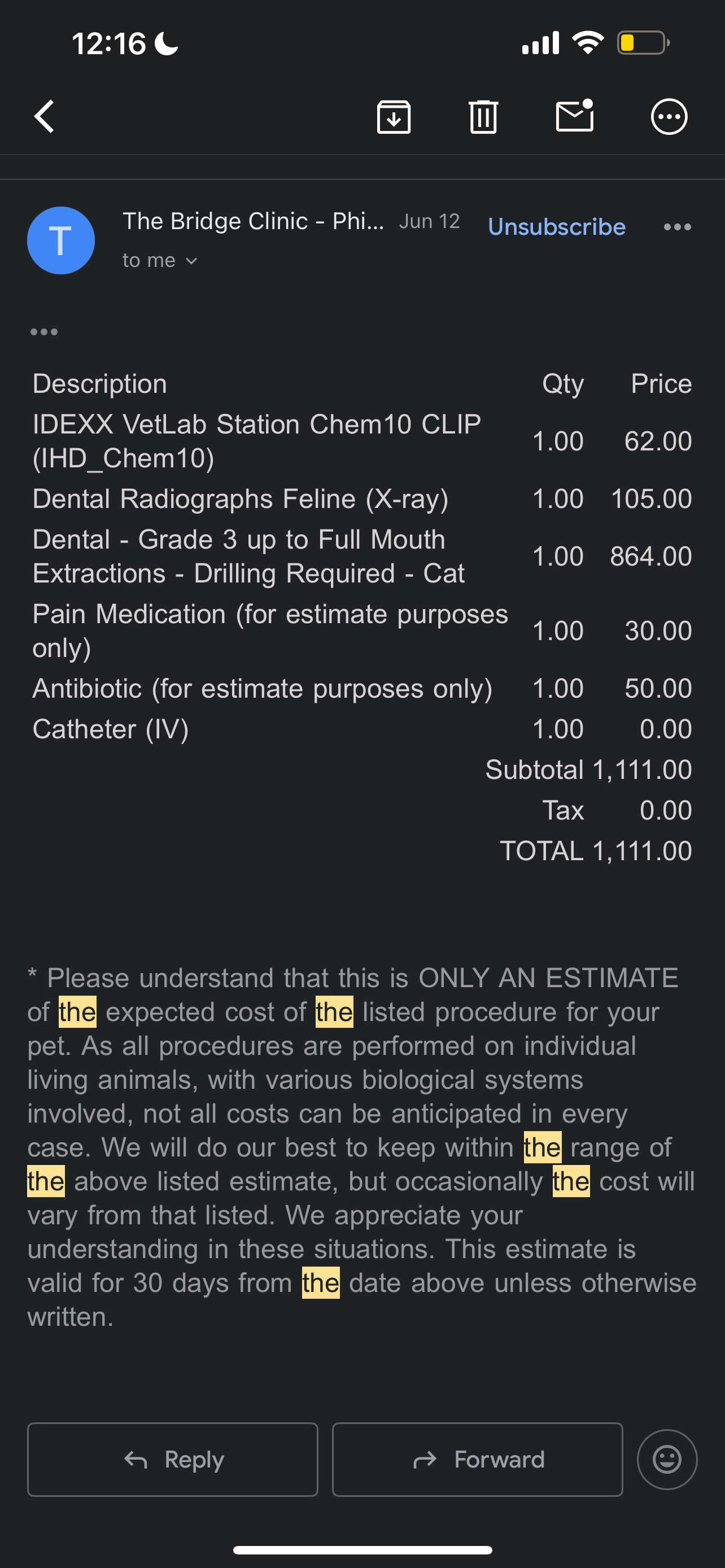This screenshot has height=1568, width=725.
Task: Tap the Catheter (IV) line item
Action: 111,729
